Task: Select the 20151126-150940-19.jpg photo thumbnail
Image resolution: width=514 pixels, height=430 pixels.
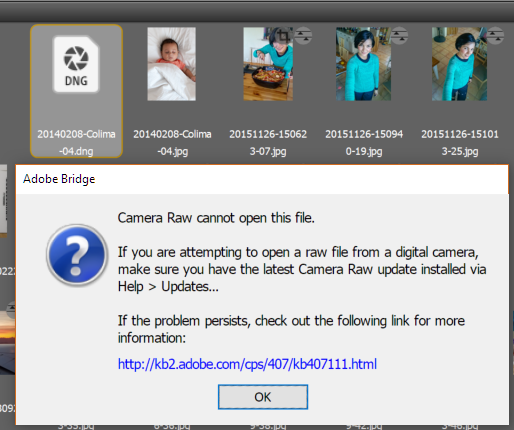Action: pyautogui.click(x=363, y=64)
